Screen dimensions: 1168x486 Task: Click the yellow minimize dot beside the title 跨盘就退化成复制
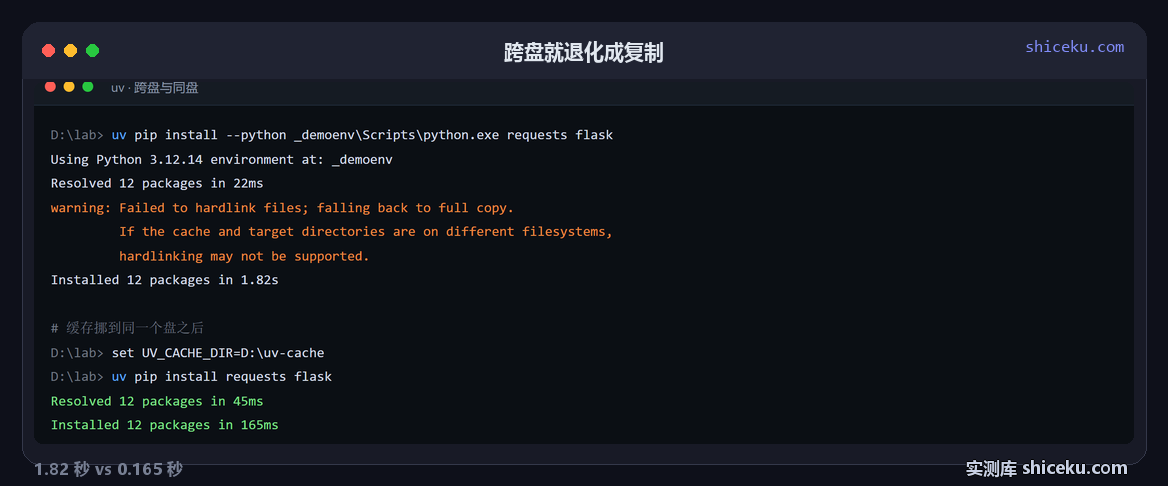[70, 51]
